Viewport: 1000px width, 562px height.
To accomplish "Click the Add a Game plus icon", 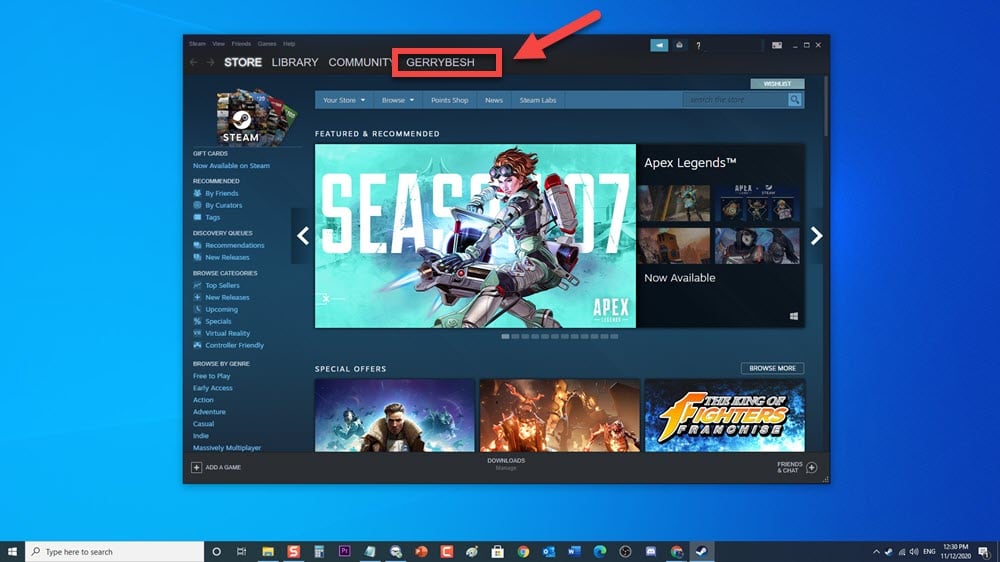I will pyautogui.click(x=196, y=468).
